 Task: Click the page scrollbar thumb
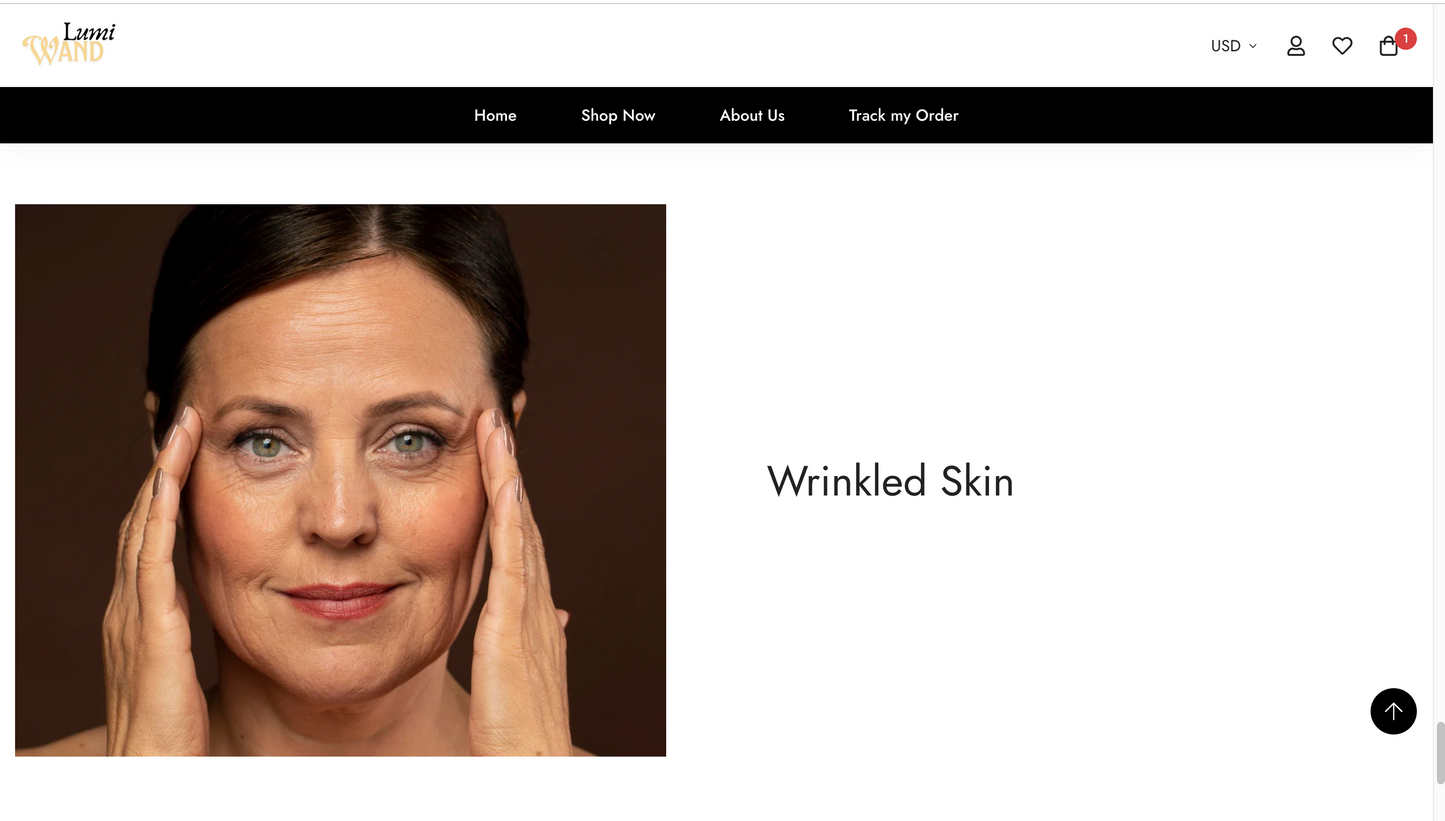click(1439, 753)
